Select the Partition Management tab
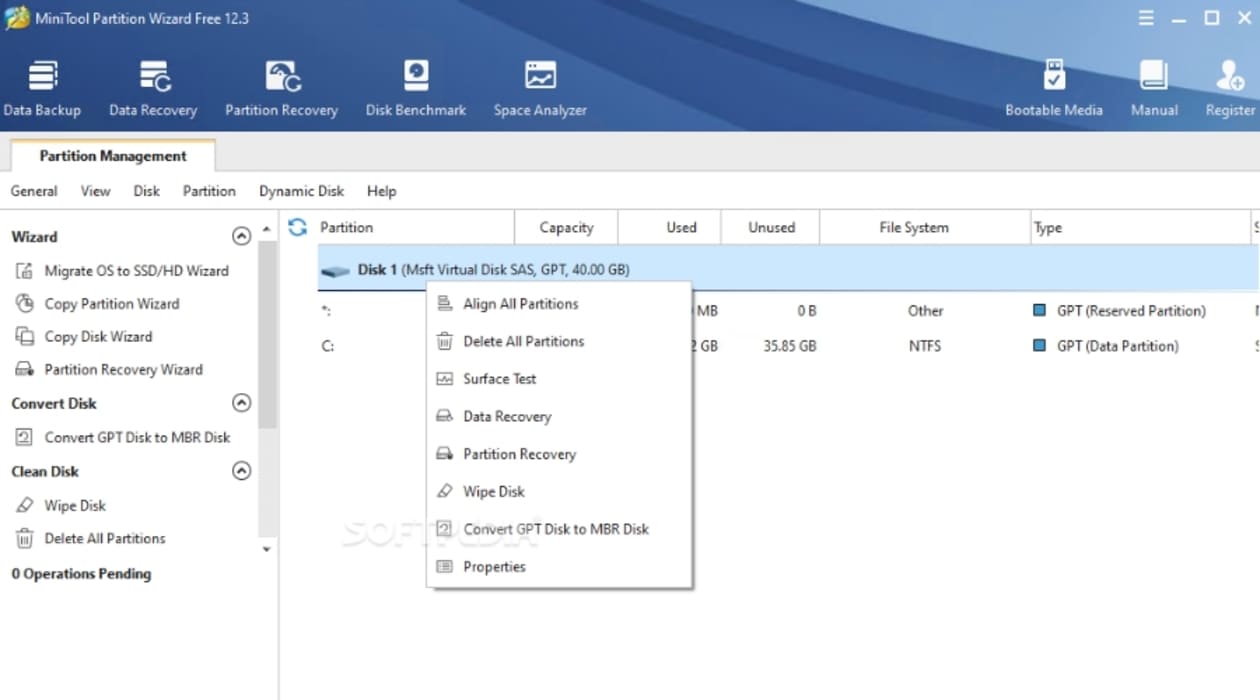The image size is (1260, 700). pos(113,156)
